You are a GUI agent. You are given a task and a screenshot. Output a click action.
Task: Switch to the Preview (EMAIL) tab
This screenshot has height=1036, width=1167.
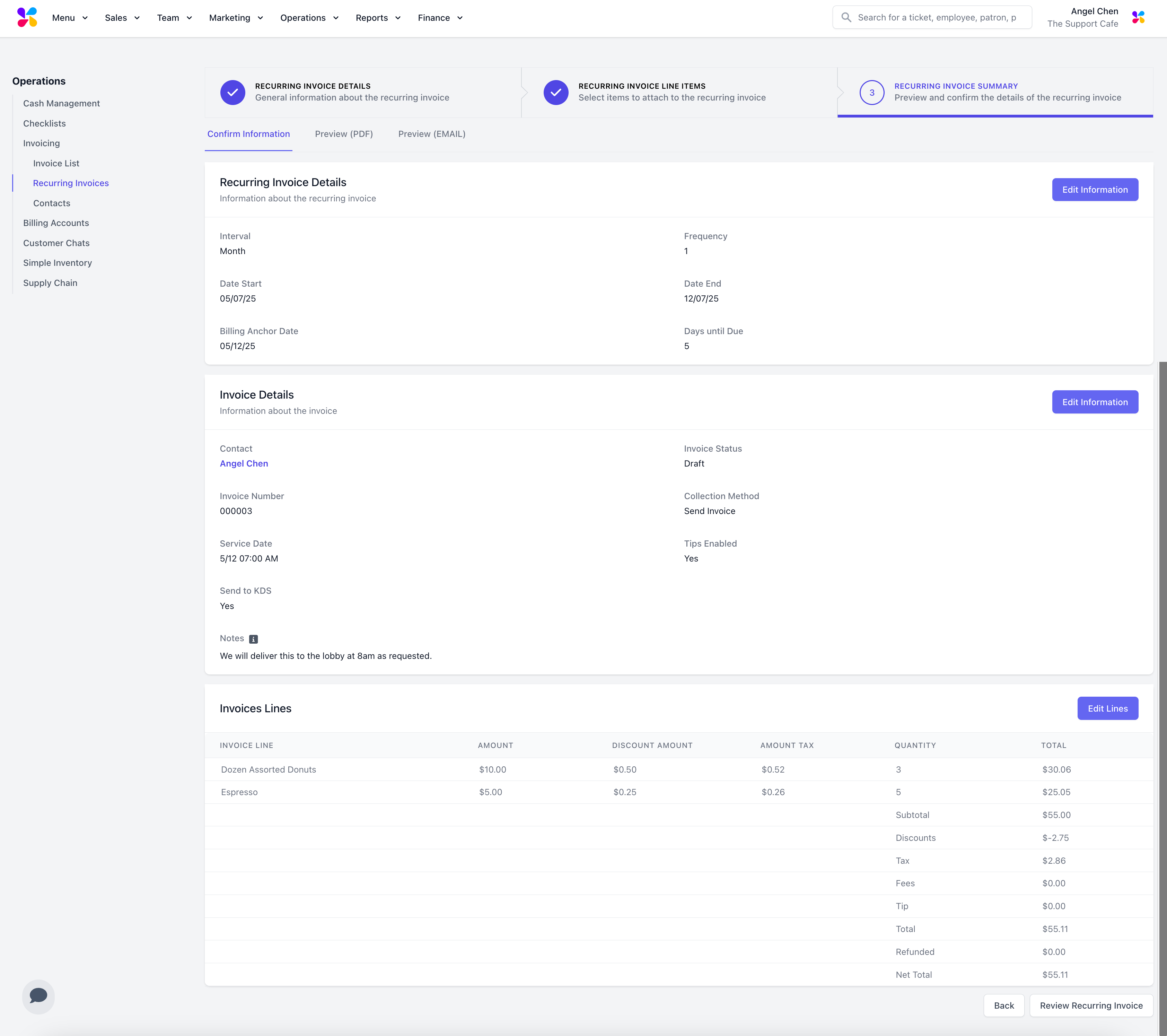tap(432, 134)
